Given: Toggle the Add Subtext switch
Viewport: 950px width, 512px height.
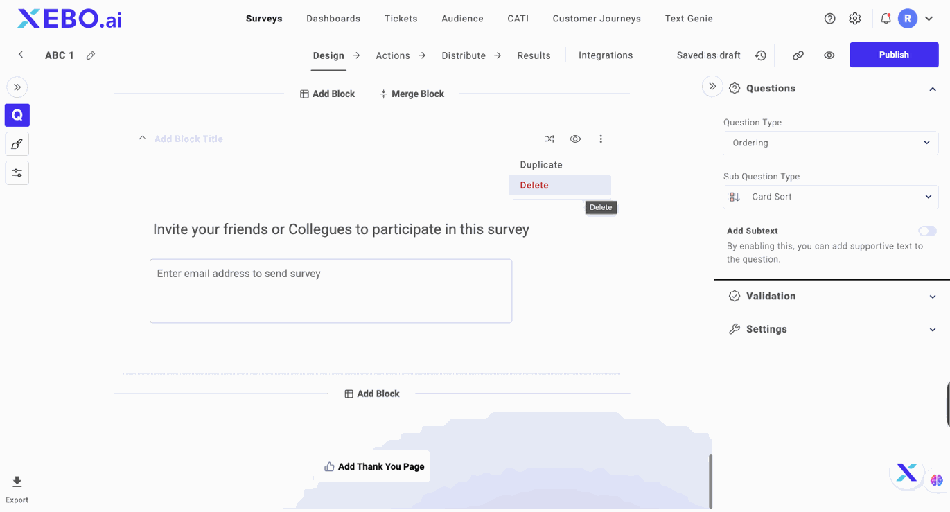Looking at the screenshot, I should tap(927, 231).
